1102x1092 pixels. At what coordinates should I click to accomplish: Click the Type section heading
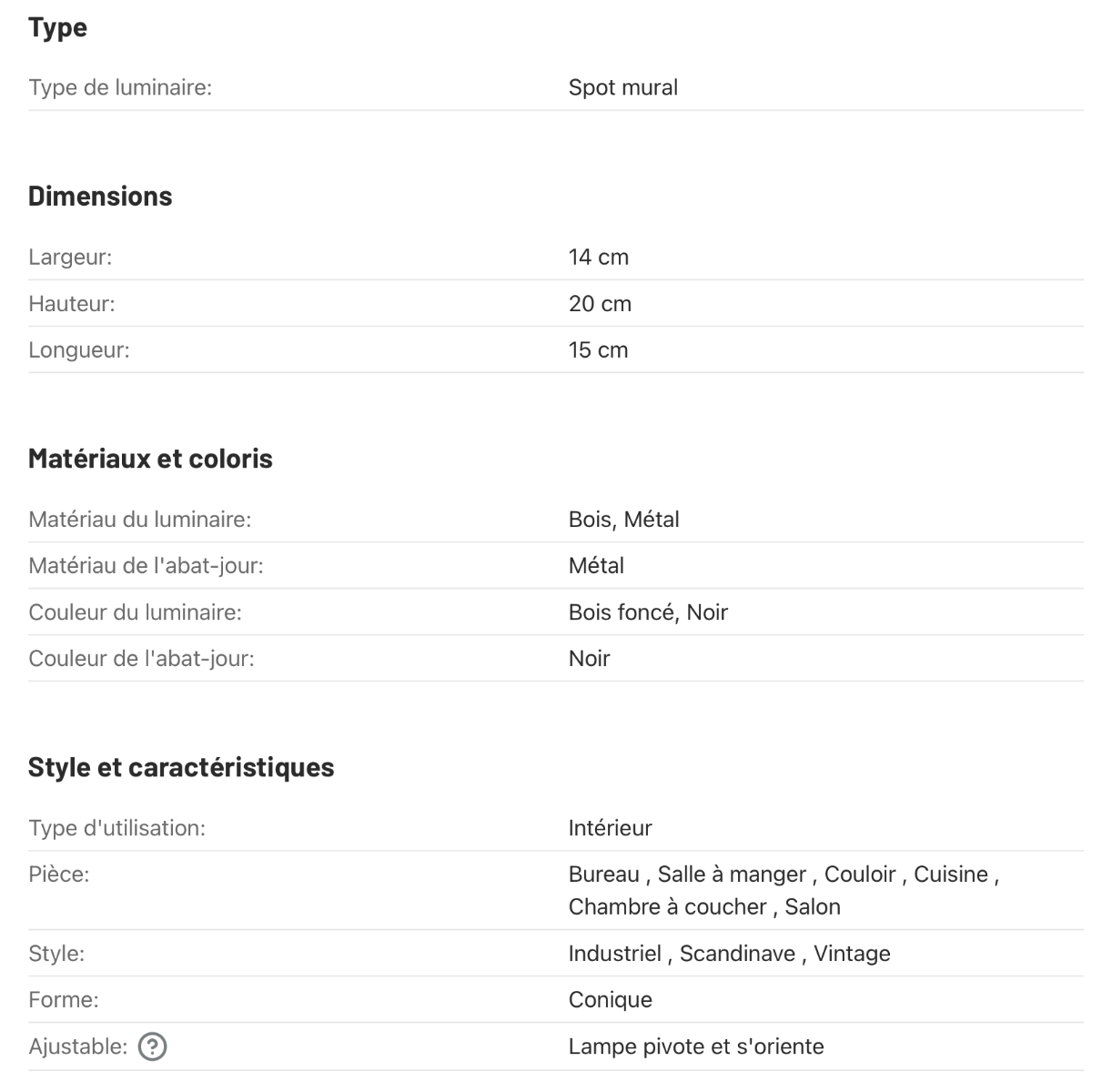tap(58, 27)
